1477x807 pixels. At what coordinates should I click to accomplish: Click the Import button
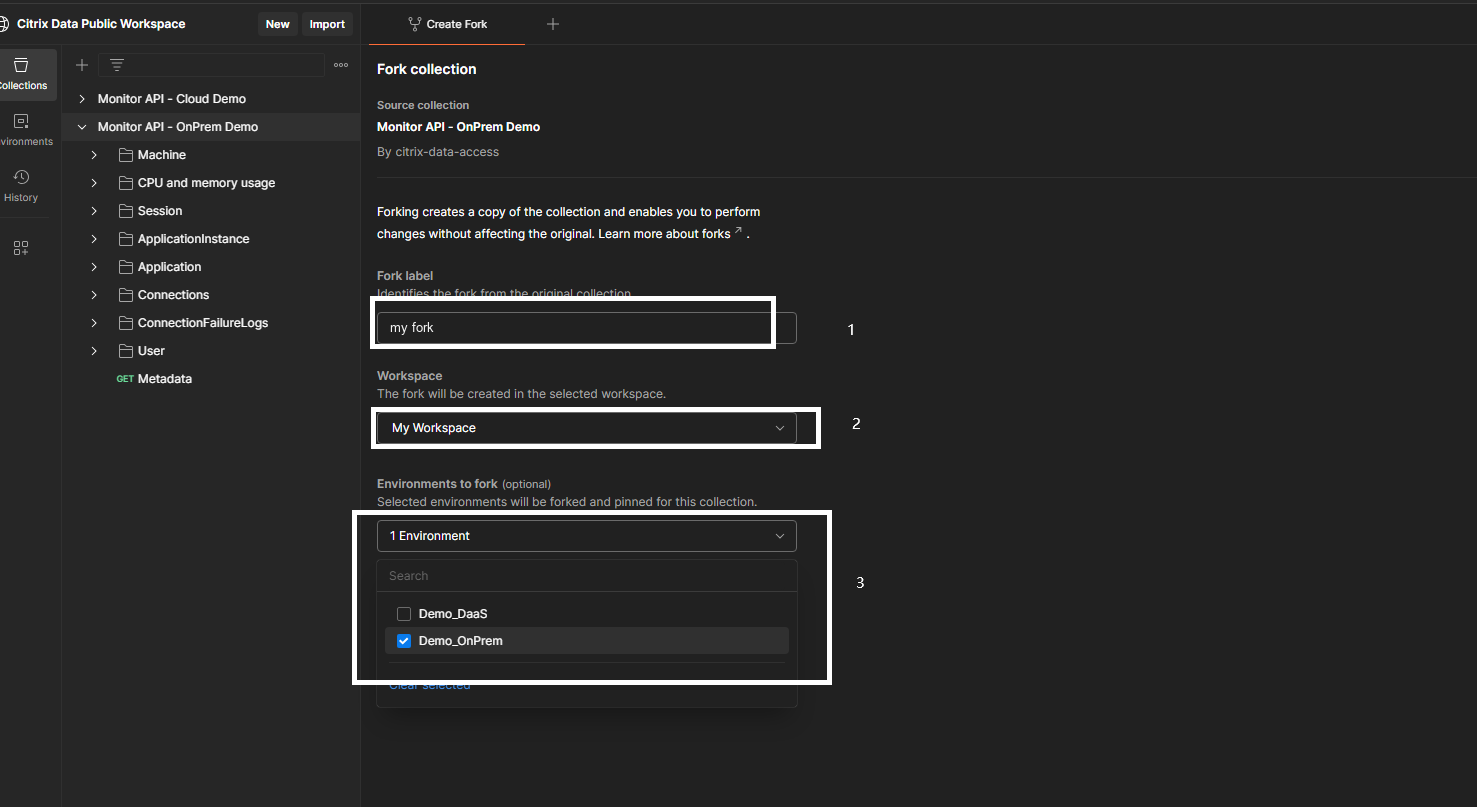[327, 24]
